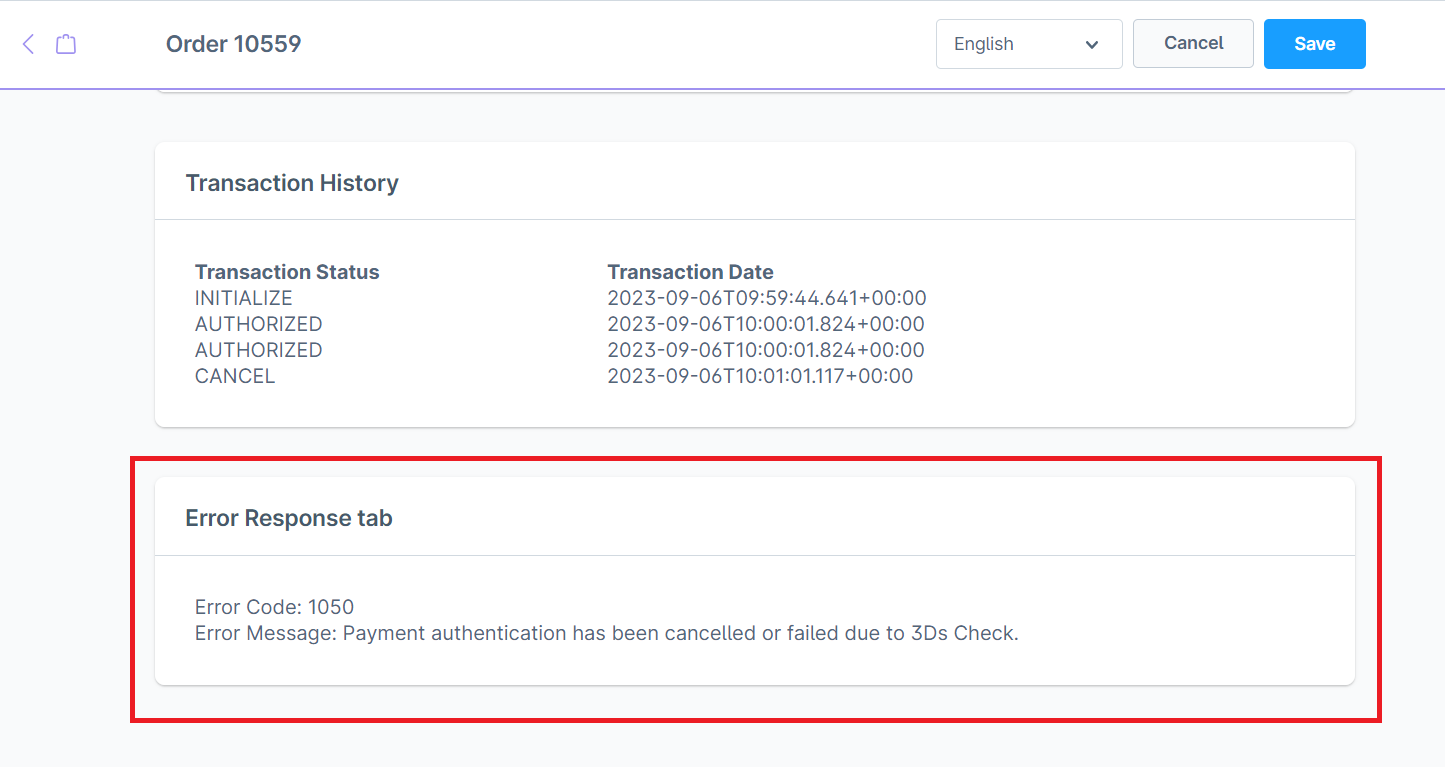Click the CANCEL transaction status entry
1445x767 pixels.
coord(235,376)
